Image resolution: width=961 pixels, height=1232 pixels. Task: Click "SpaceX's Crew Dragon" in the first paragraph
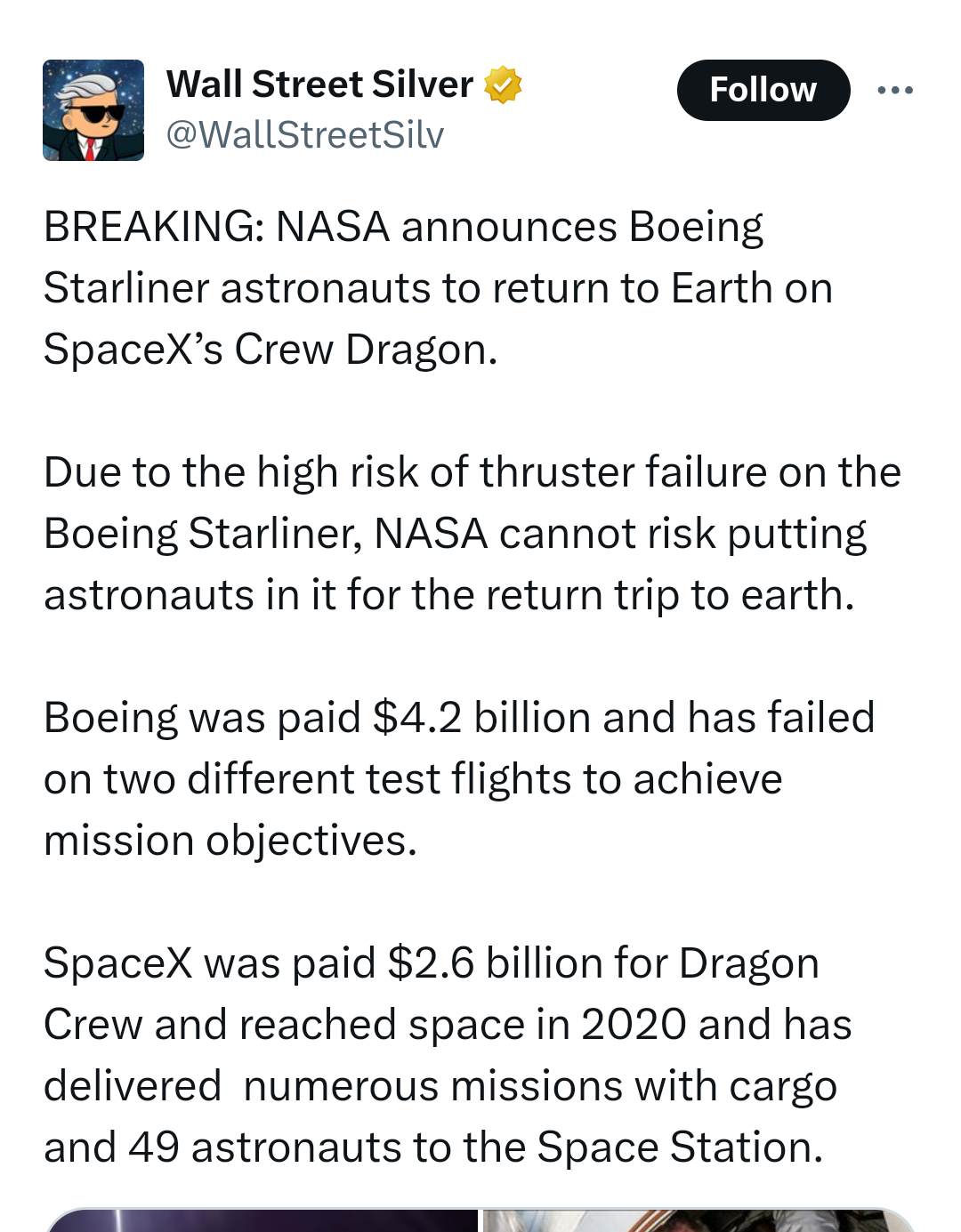coord(270,350)
